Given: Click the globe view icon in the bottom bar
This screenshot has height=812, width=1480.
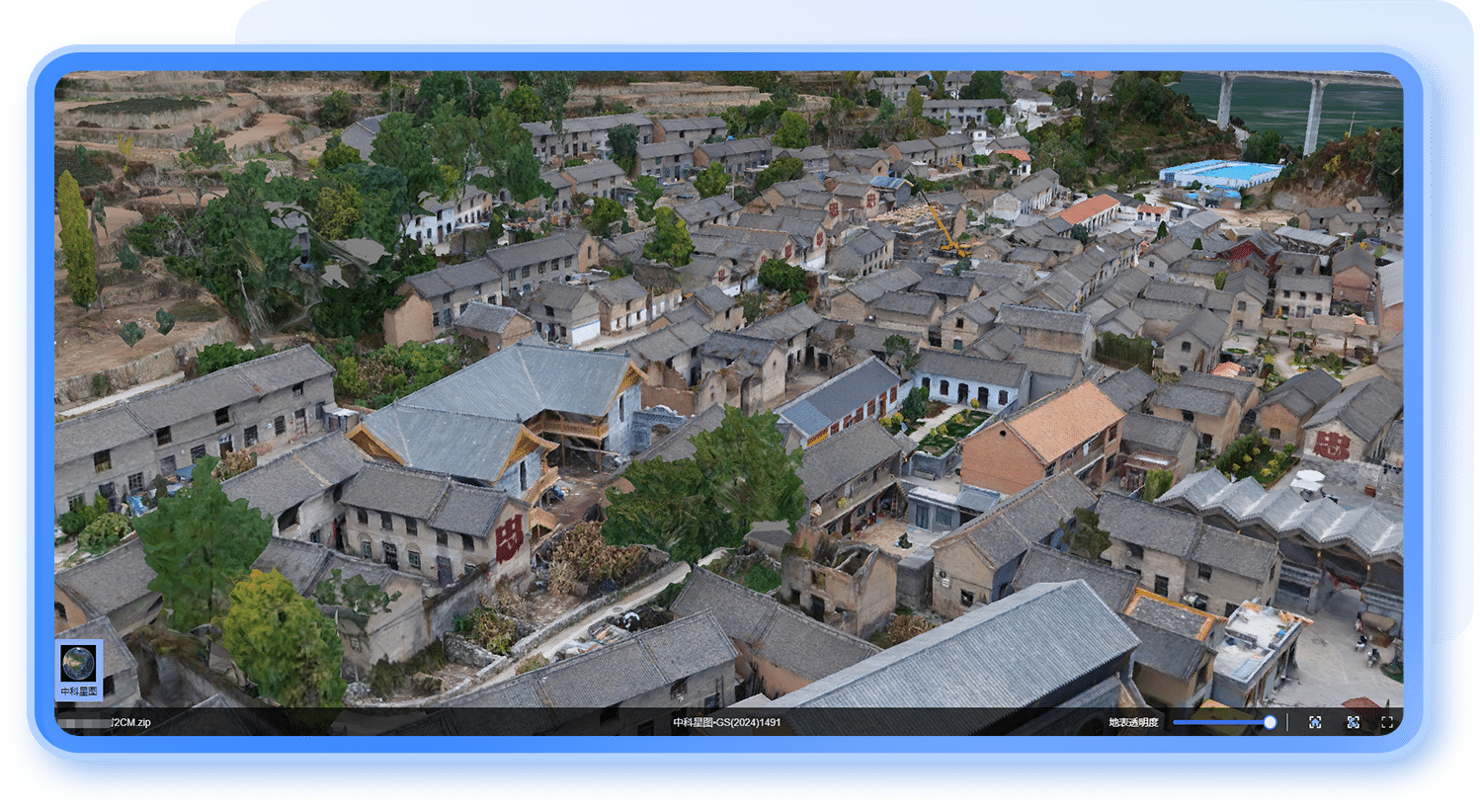Looking at the screenshot, I should pyautogui.click(x=1353, y=722).
